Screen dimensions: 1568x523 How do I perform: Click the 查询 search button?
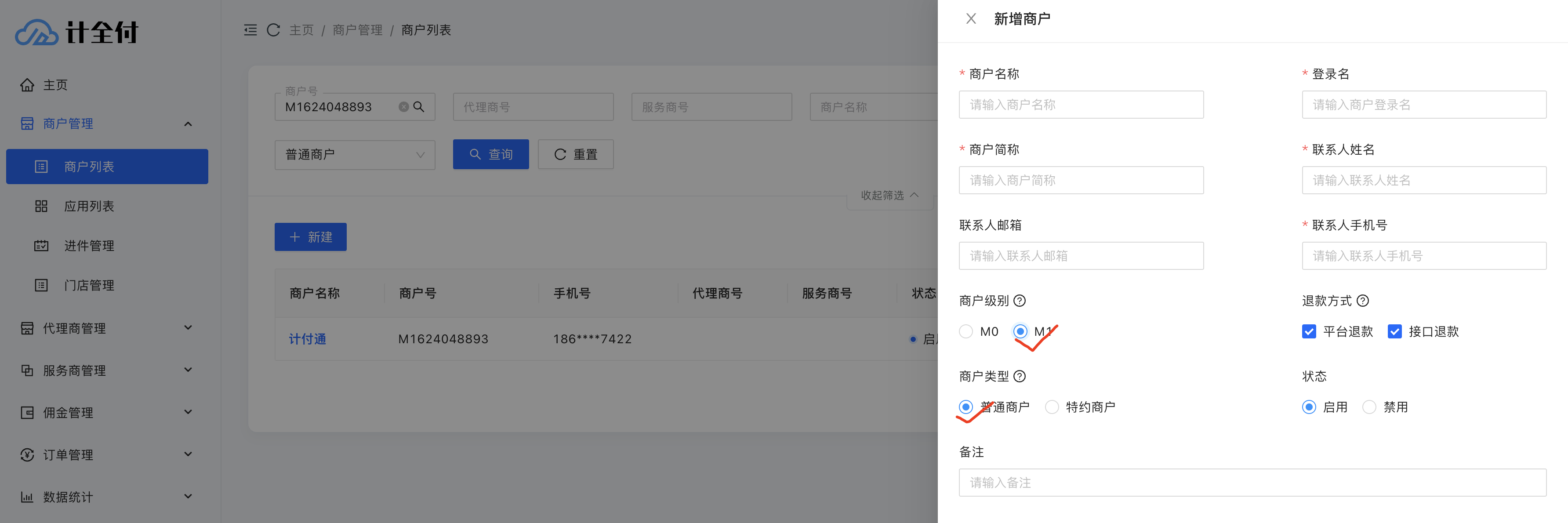pos(490,155)
